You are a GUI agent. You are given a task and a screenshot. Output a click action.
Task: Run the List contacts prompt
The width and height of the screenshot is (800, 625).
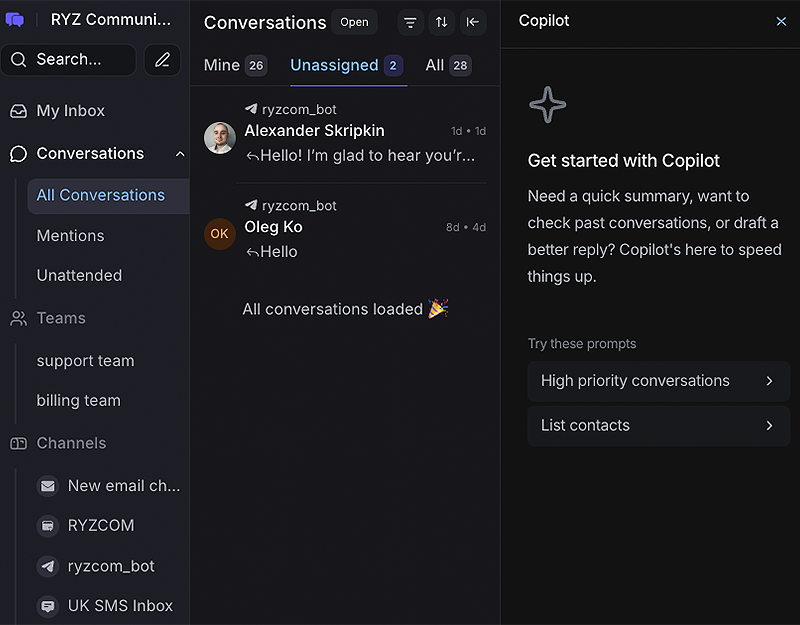click(658, 425)
